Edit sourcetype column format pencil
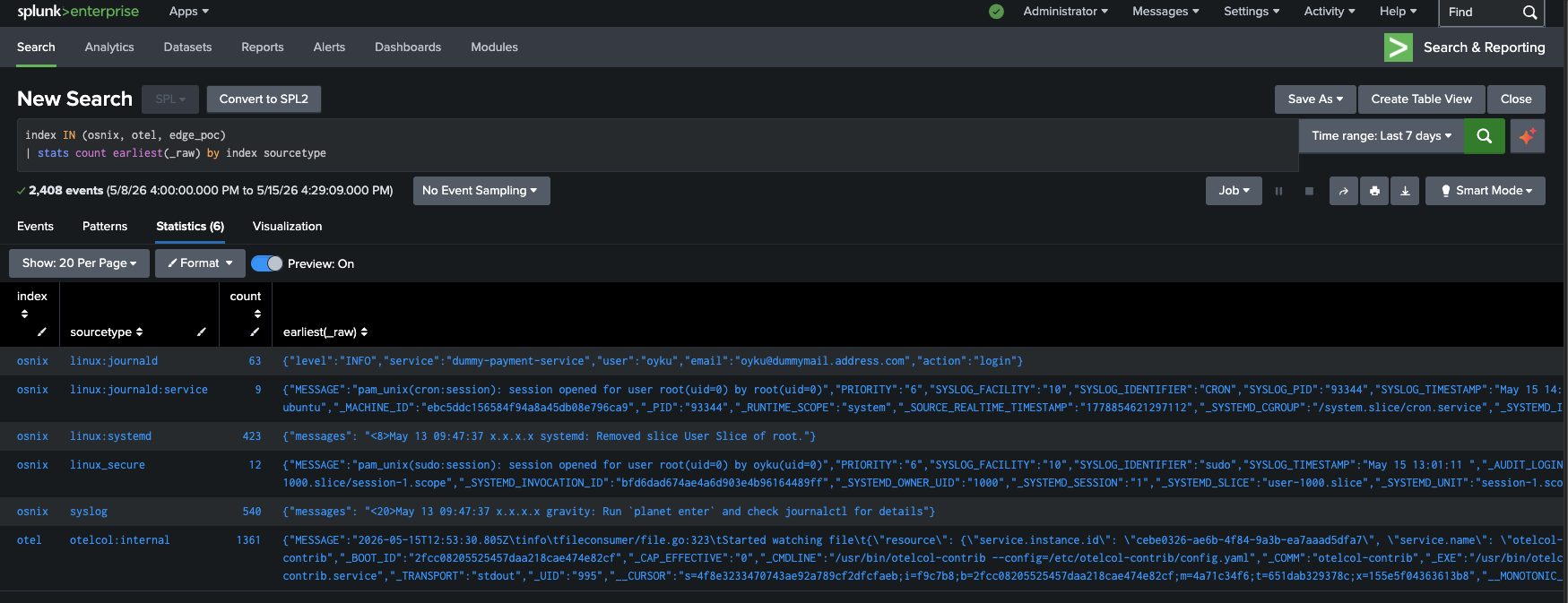Screen dimensions: 1568x603 click(x=201, y=332)
